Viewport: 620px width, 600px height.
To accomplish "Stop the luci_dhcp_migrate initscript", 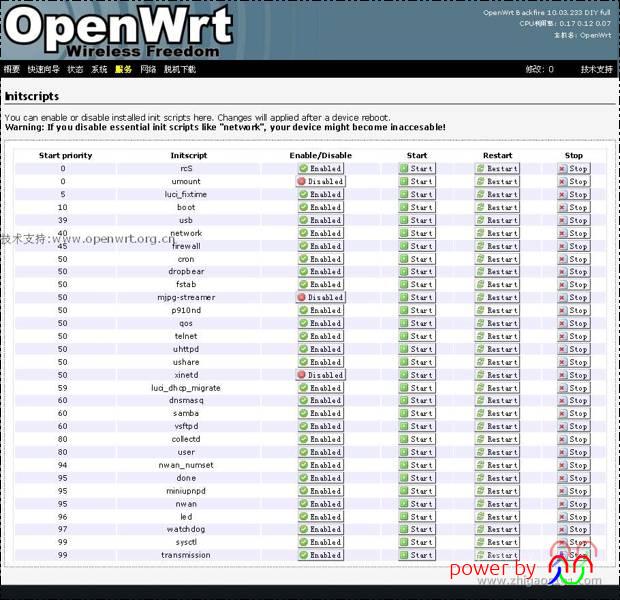I will click(x=574, y=388).
